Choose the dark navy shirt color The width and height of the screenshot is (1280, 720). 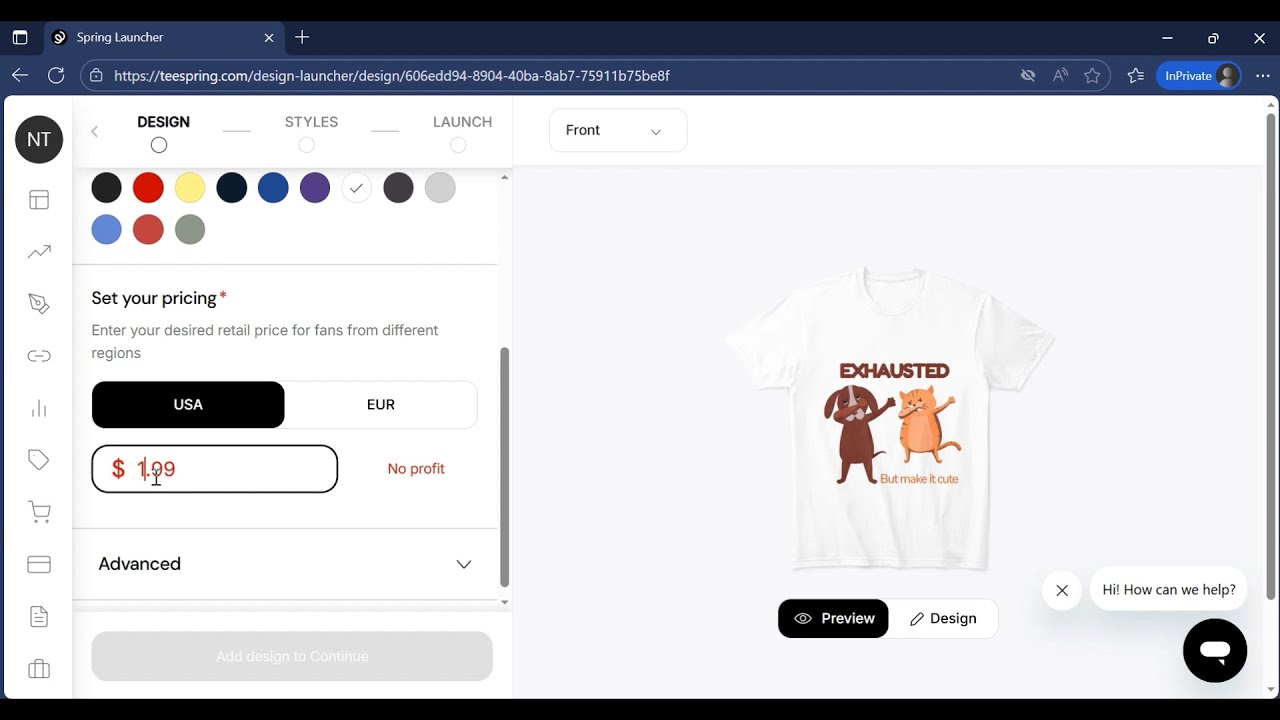[231, 188]
